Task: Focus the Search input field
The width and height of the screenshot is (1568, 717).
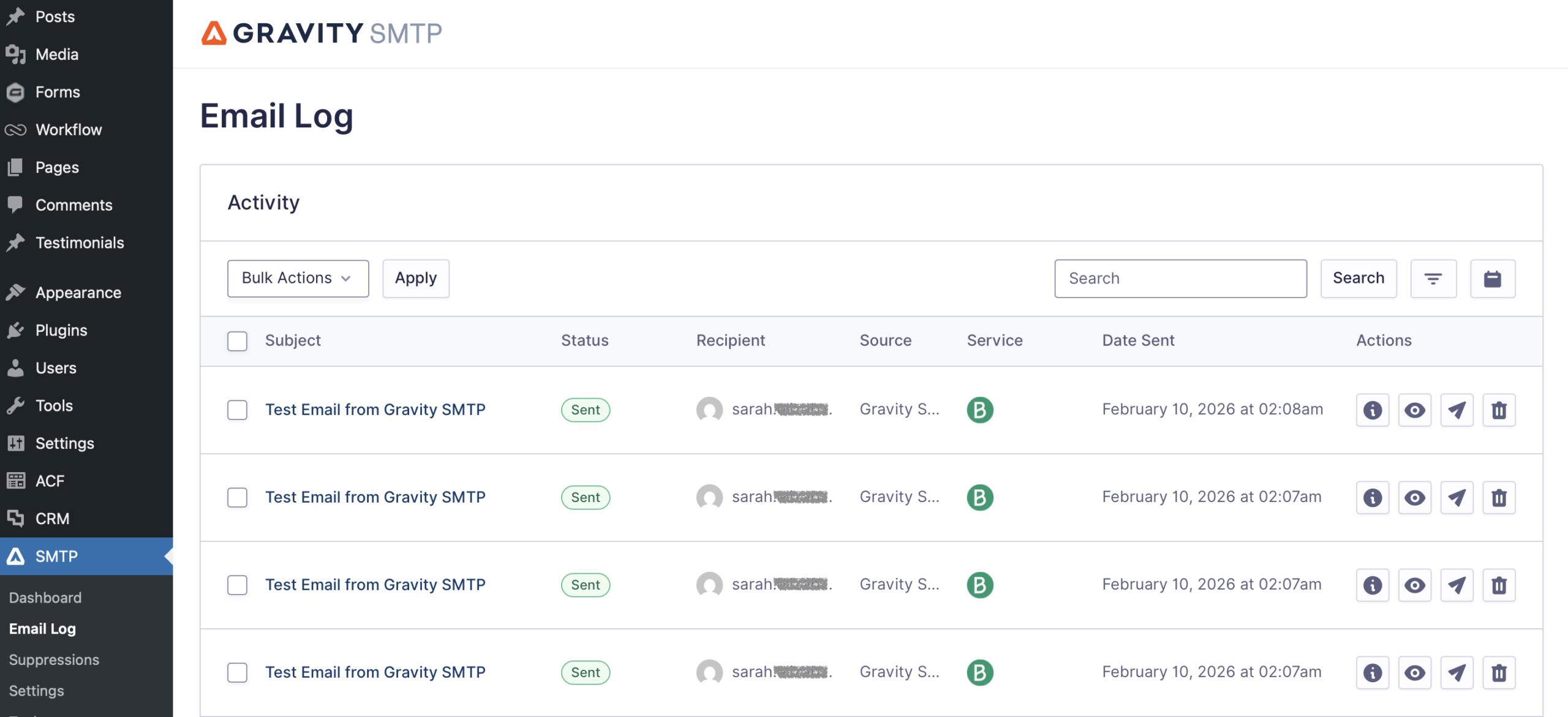Action: pos(1180,279)
